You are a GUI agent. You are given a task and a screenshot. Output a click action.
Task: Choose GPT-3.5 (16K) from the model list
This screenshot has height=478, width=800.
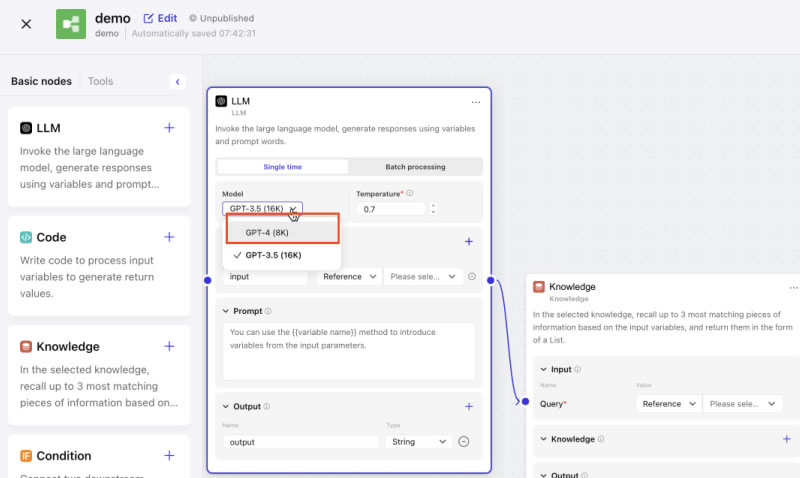282,255
